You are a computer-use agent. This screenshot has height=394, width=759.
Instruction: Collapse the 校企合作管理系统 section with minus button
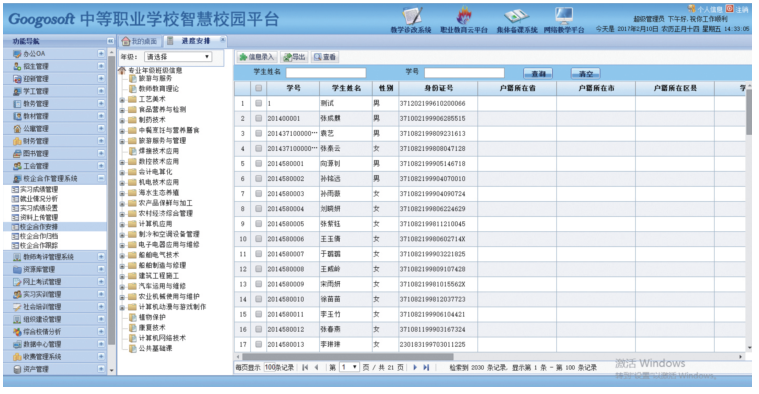(101, 178)
